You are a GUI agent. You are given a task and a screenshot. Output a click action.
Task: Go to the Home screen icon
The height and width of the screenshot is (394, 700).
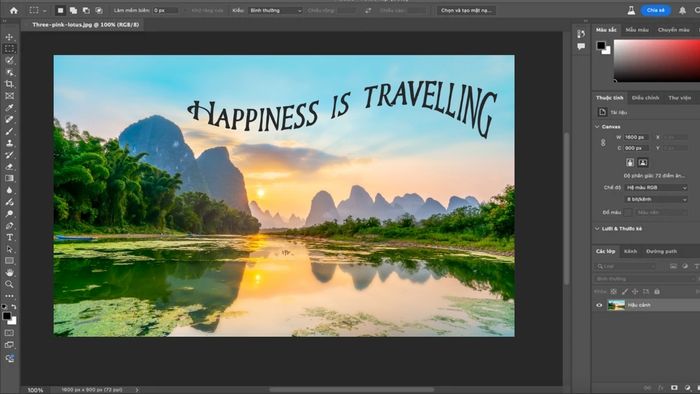point(14,10)
